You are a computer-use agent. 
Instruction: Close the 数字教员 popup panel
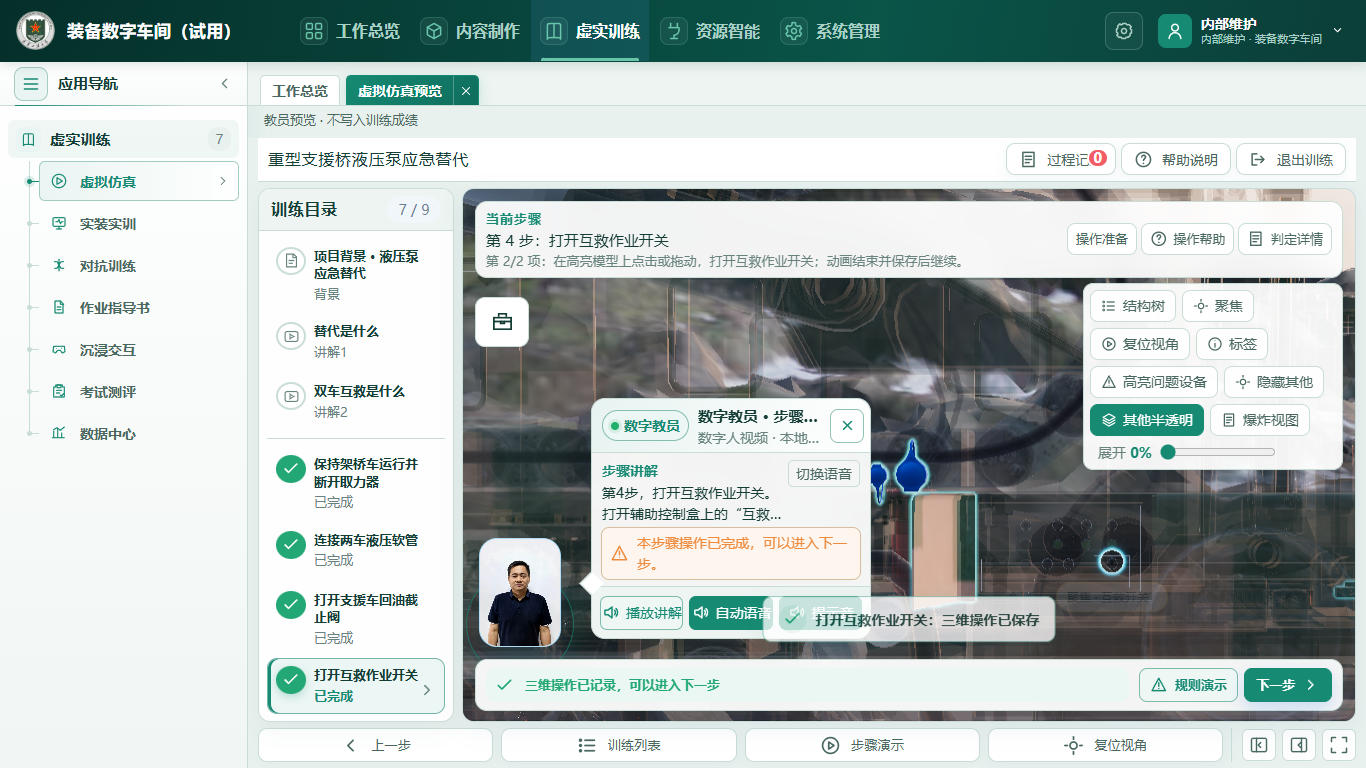click(847, 426)
